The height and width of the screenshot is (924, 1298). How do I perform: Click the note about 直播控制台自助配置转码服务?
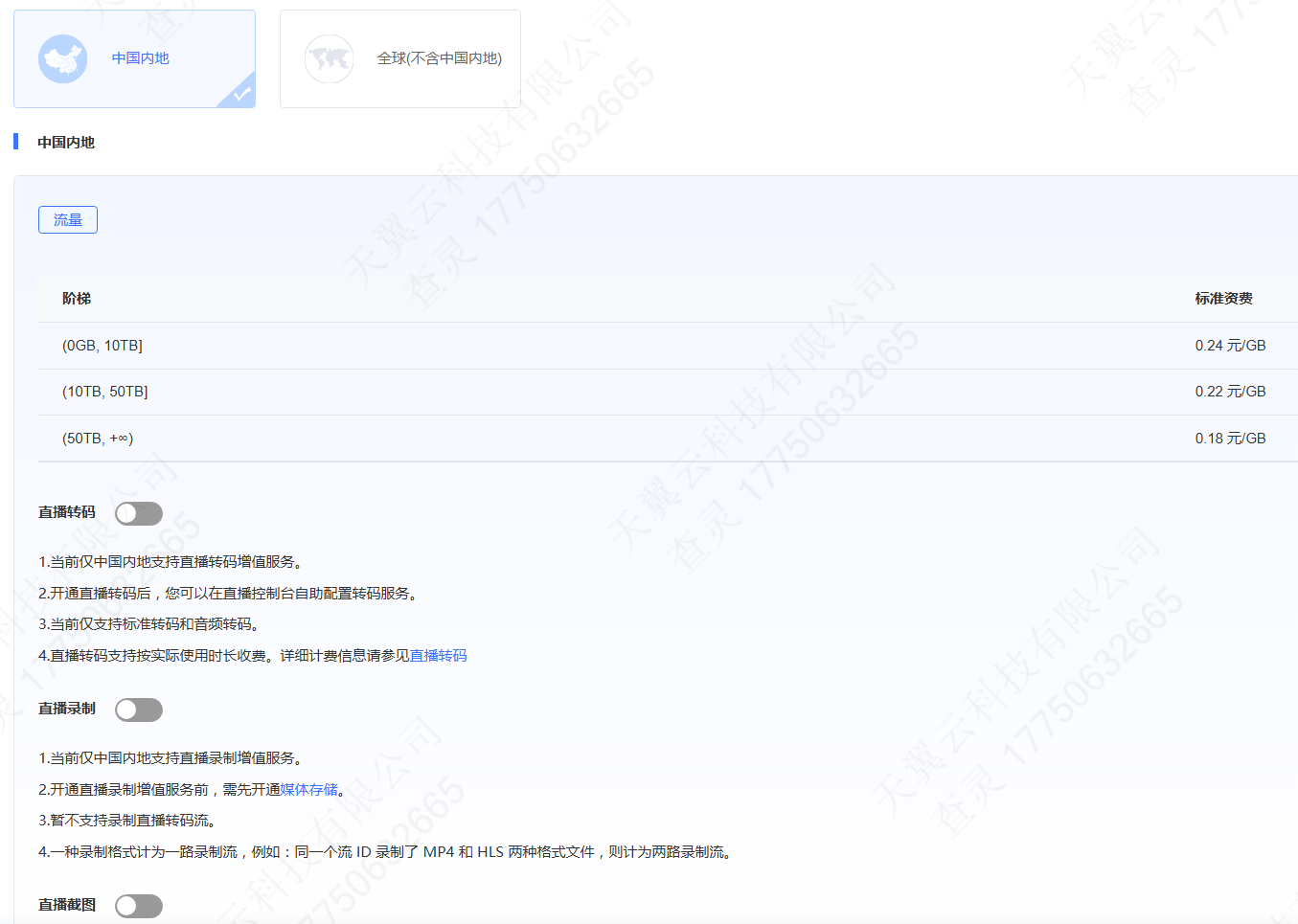230,594
